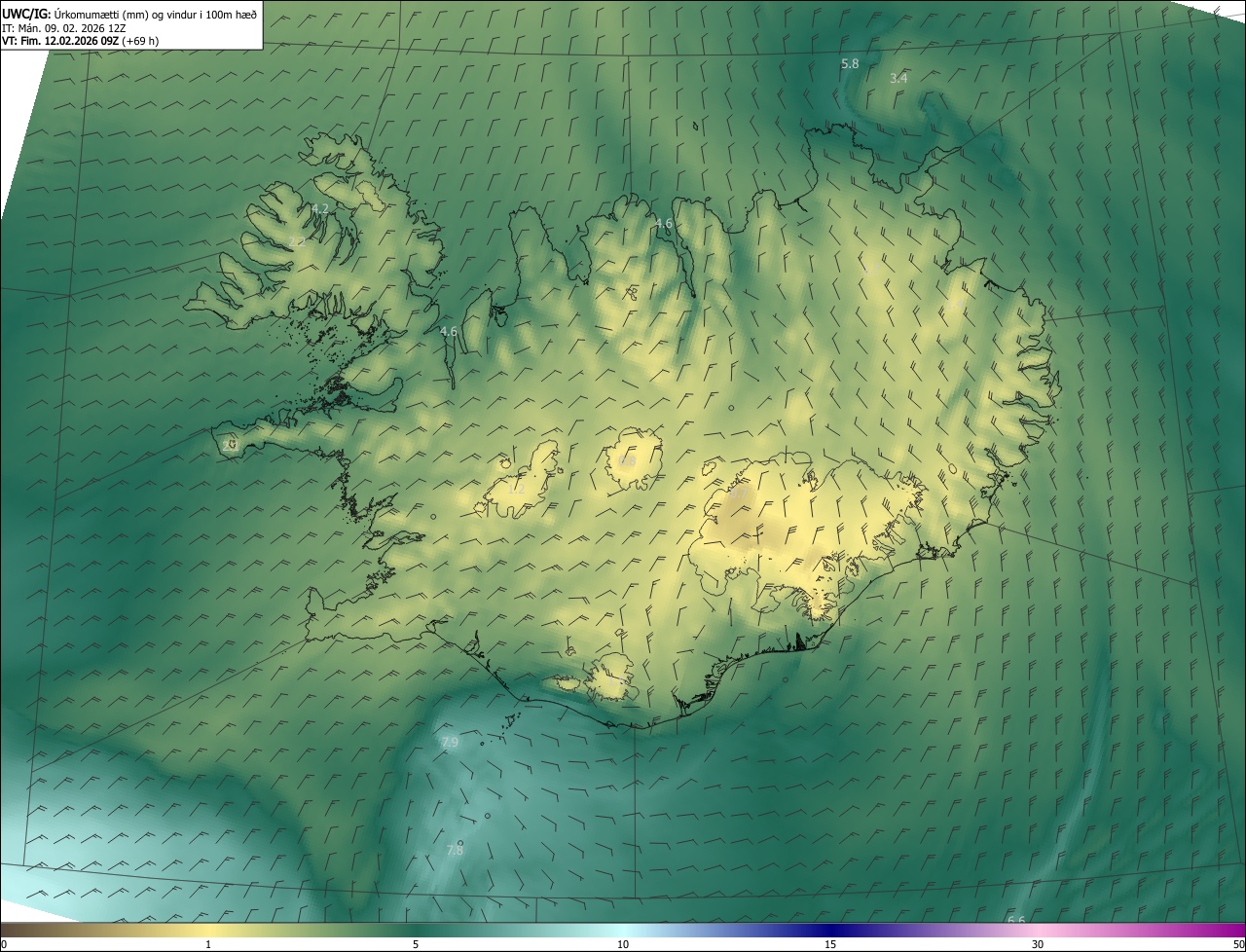Pick the yellow 1 mm mark on color bar

click(x=208, y=944)
